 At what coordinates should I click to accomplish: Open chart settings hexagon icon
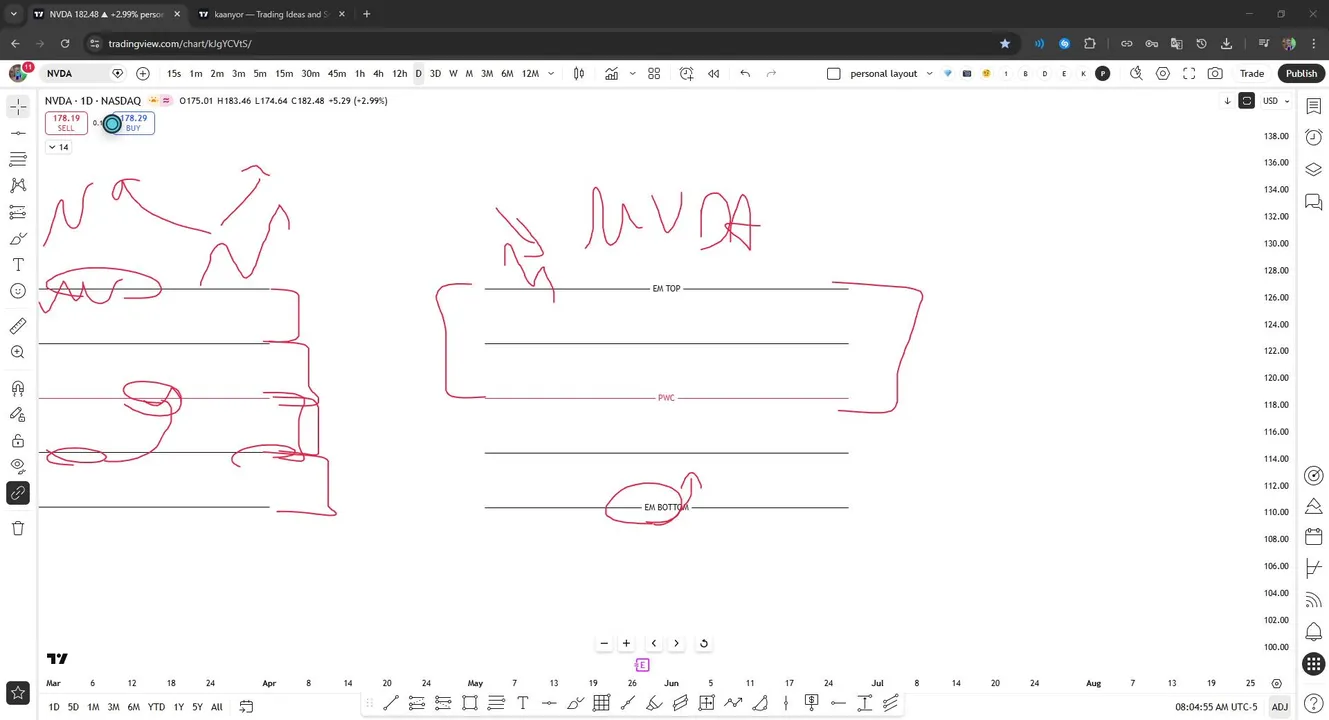1163,73
